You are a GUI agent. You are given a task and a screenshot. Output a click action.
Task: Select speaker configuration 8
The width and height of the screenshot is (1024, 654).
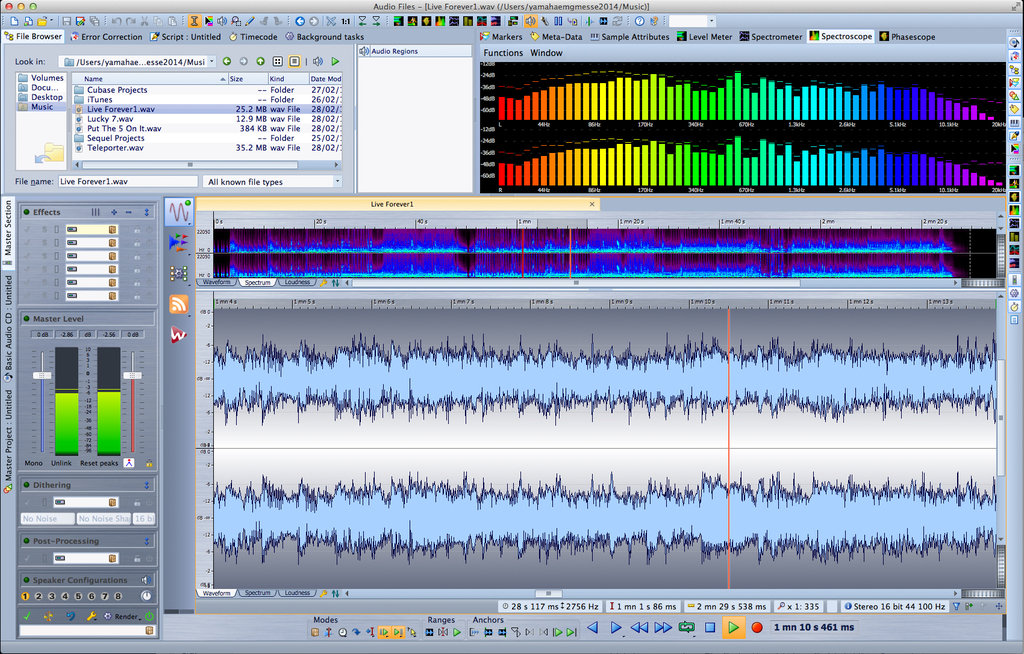[118, 596]
